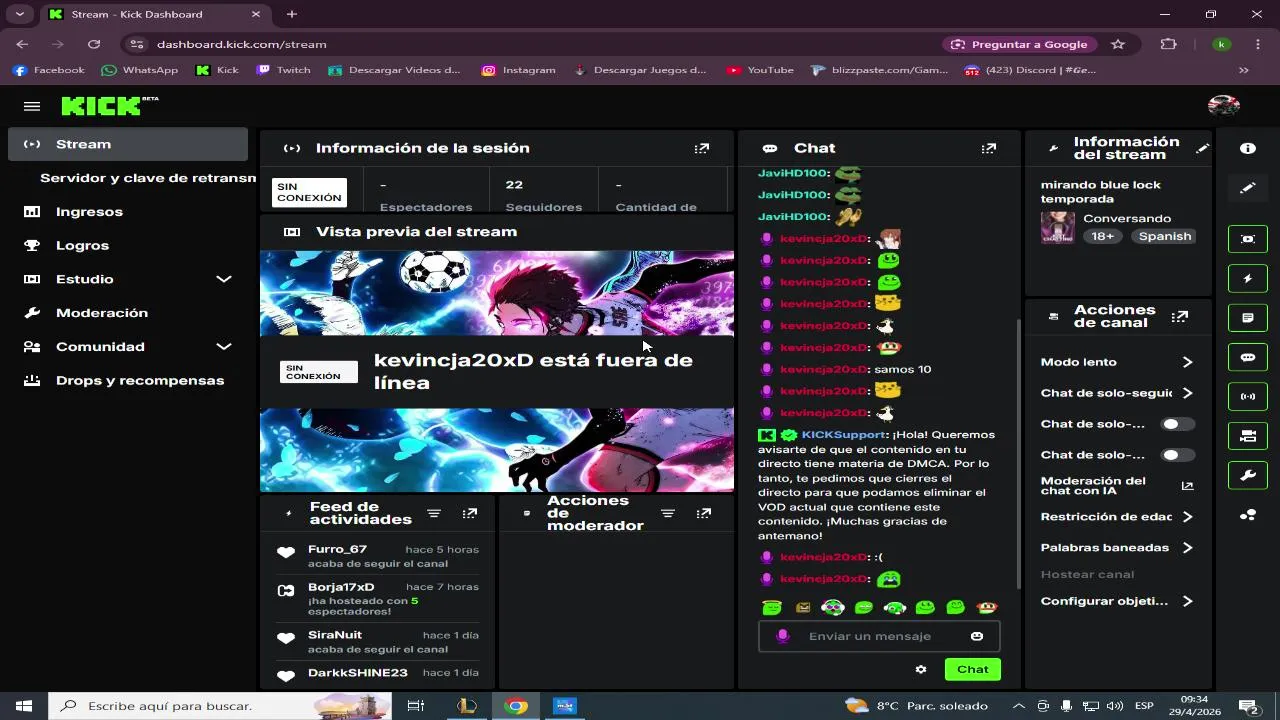Click the broadcast signal icon in the right toolbar

tap(1248, 396)
